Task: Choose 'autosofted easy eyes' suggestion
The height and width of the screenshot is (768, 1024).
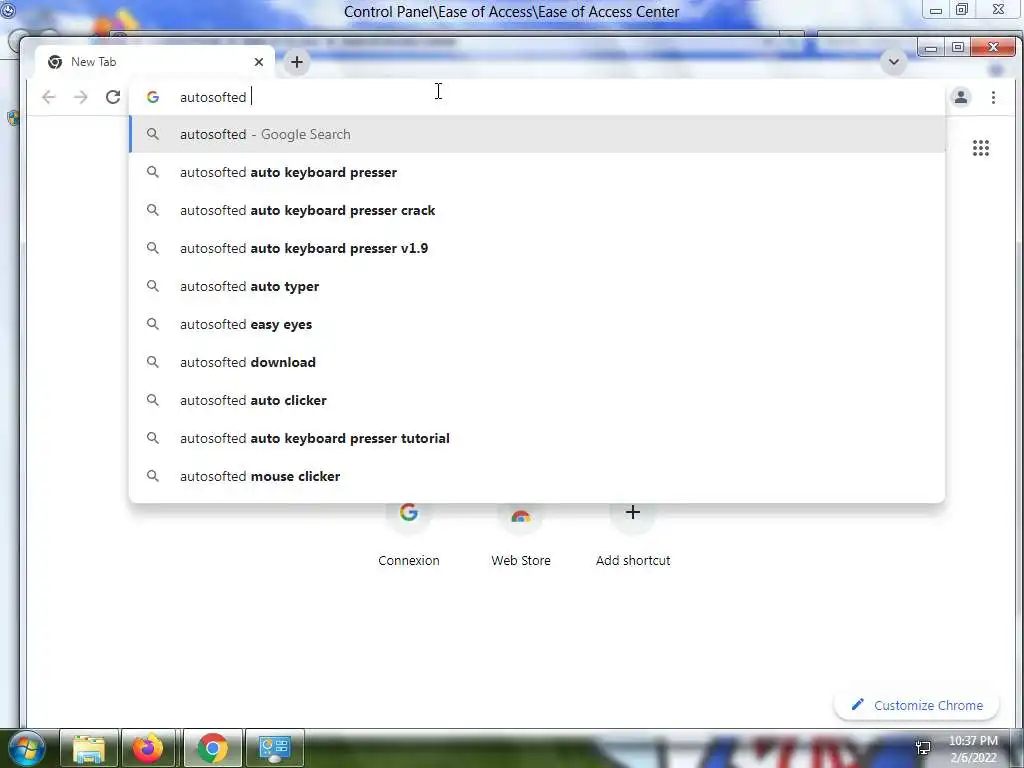Action: point(537,324)
